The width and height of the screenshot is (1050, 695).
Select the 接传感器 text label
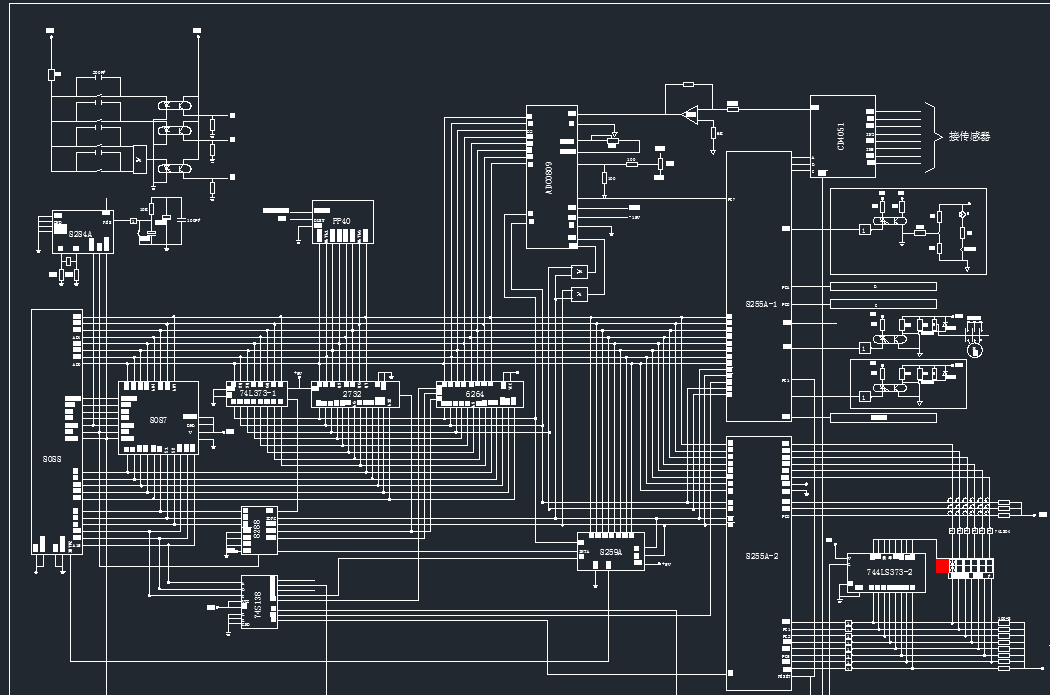[969, 136]
